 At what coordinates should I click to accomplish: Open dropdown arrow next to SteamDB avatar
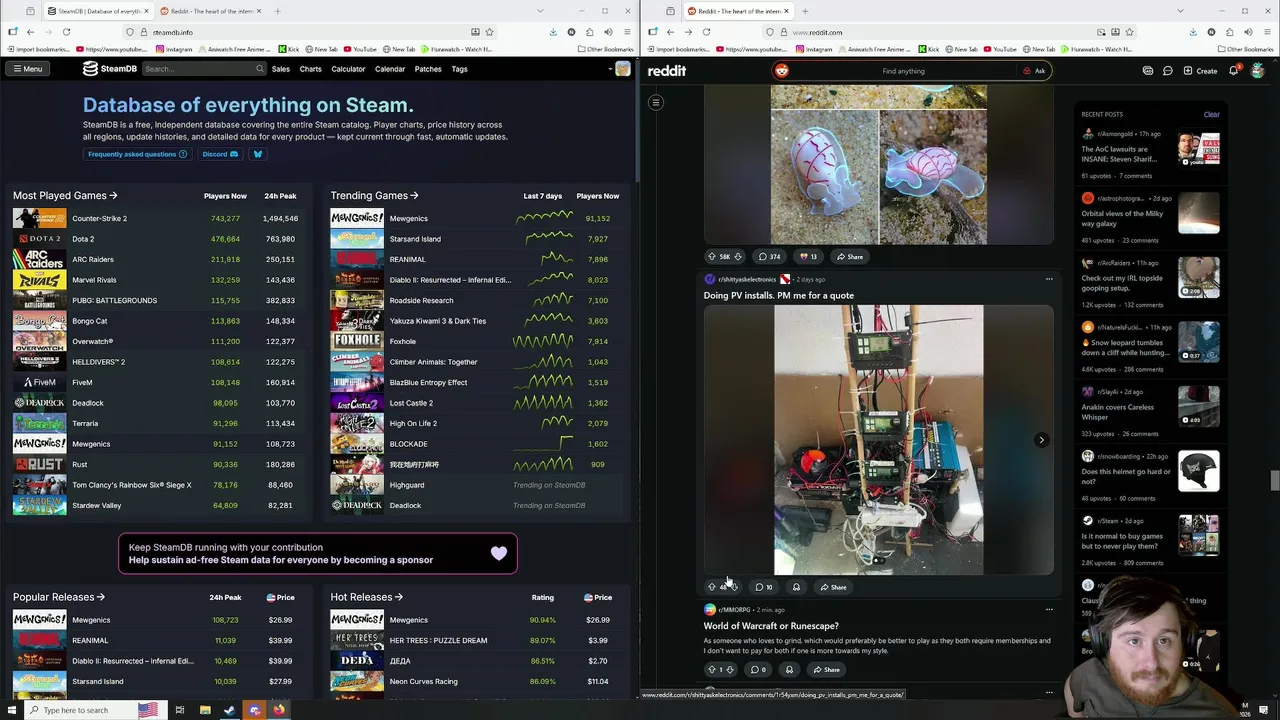(610, 69)
